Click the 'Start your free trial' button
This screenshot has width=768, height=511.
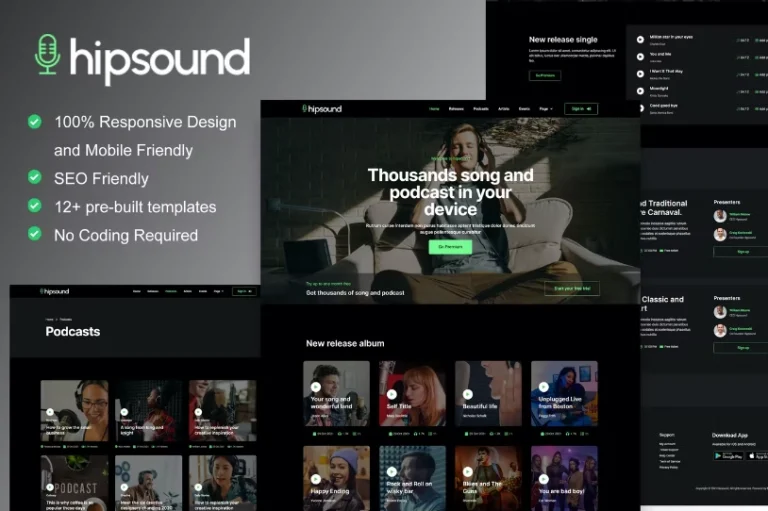click(x=572, y=289)
